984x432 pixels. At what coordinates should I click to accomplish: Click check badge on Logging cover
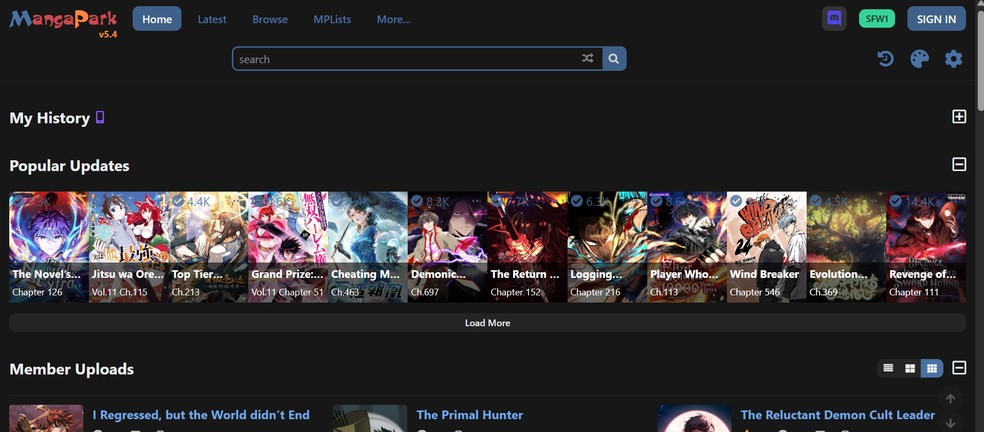[577, 201]
